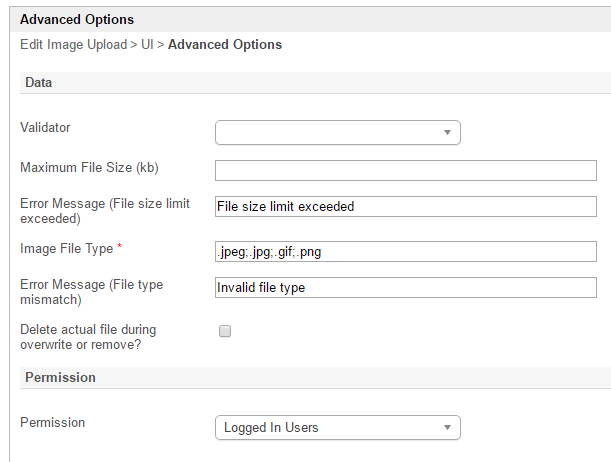Select the Image File Type input field
The height and width of the screenshot is (462, 611).
405,251
